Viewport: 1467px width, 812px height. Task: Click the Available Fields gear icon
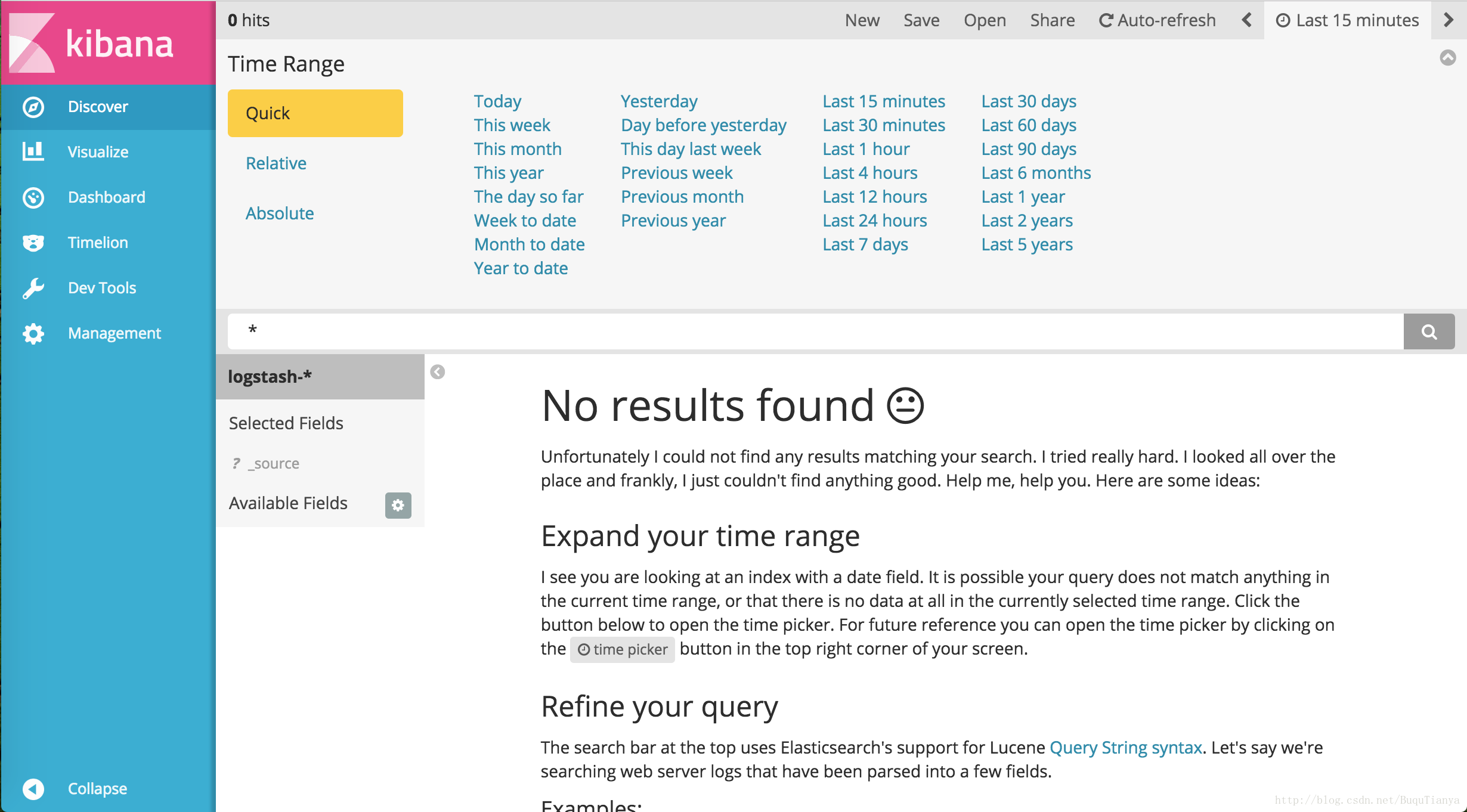[397, 504]
